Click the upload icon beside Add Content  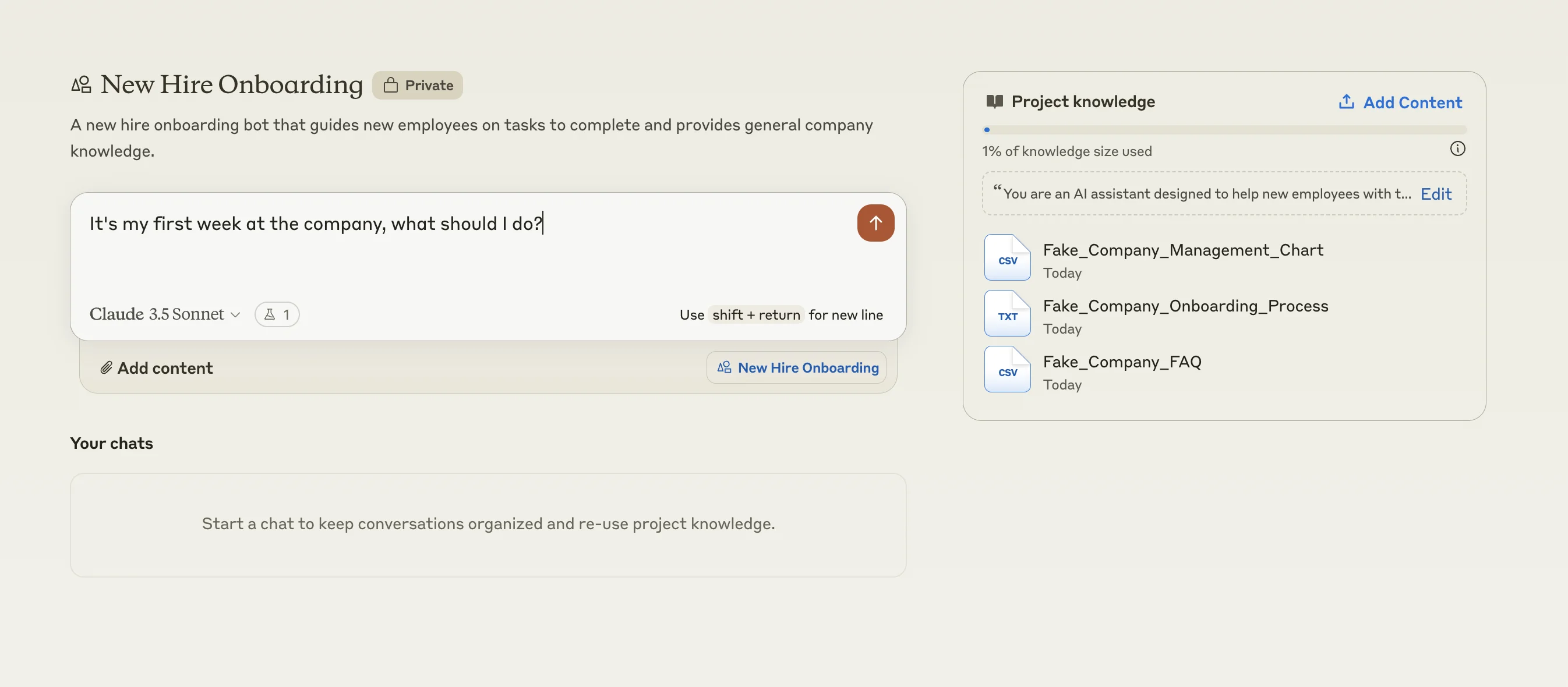pyautogui.click(x=1346, y=102)
